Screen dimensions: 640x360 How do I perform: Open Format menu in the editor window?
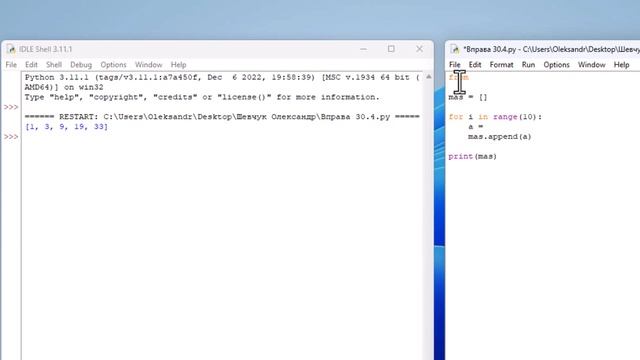[x=502, y=65]
